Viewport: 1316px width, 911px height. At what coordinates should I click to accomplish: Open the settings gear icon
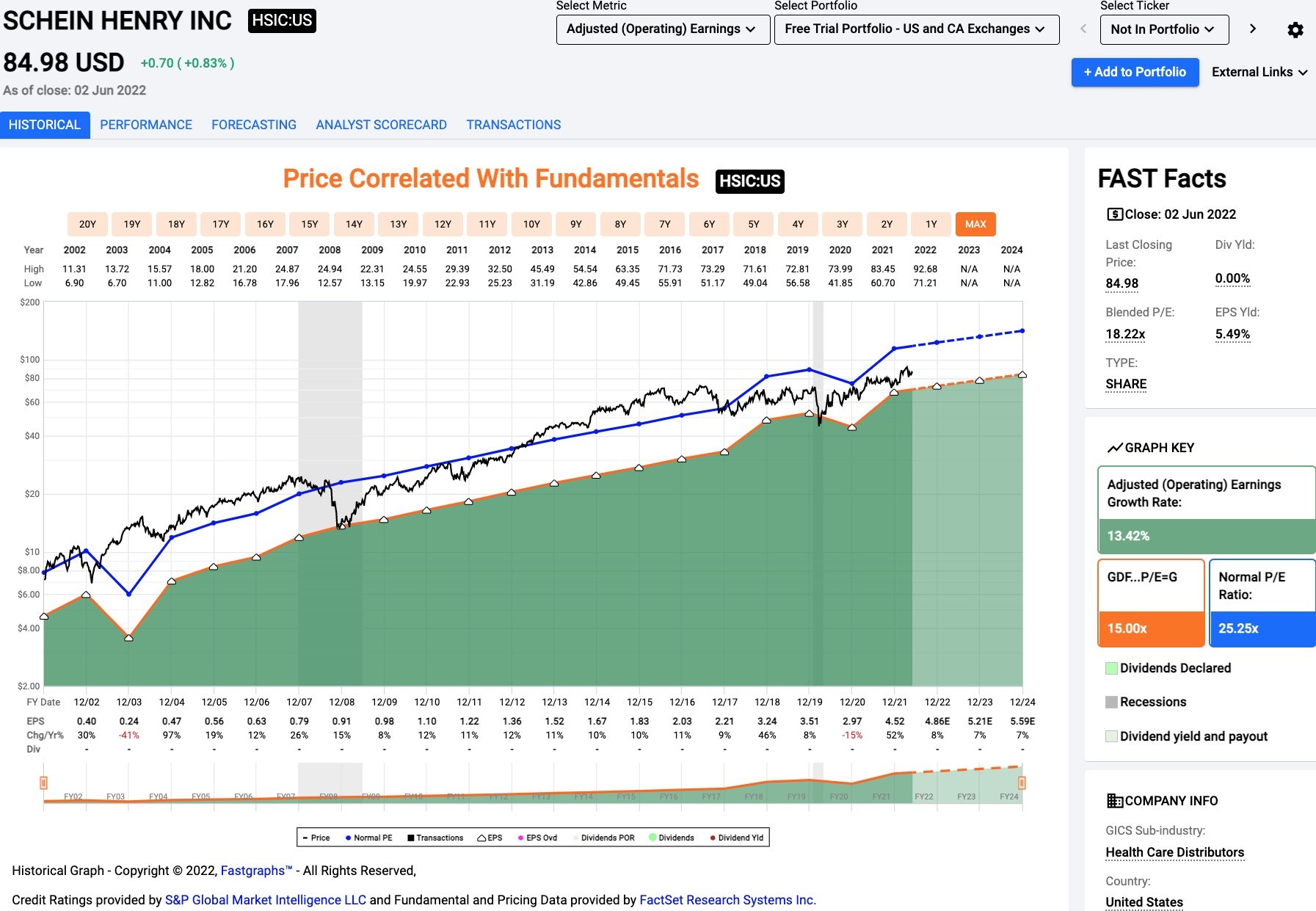point(1295,30)
